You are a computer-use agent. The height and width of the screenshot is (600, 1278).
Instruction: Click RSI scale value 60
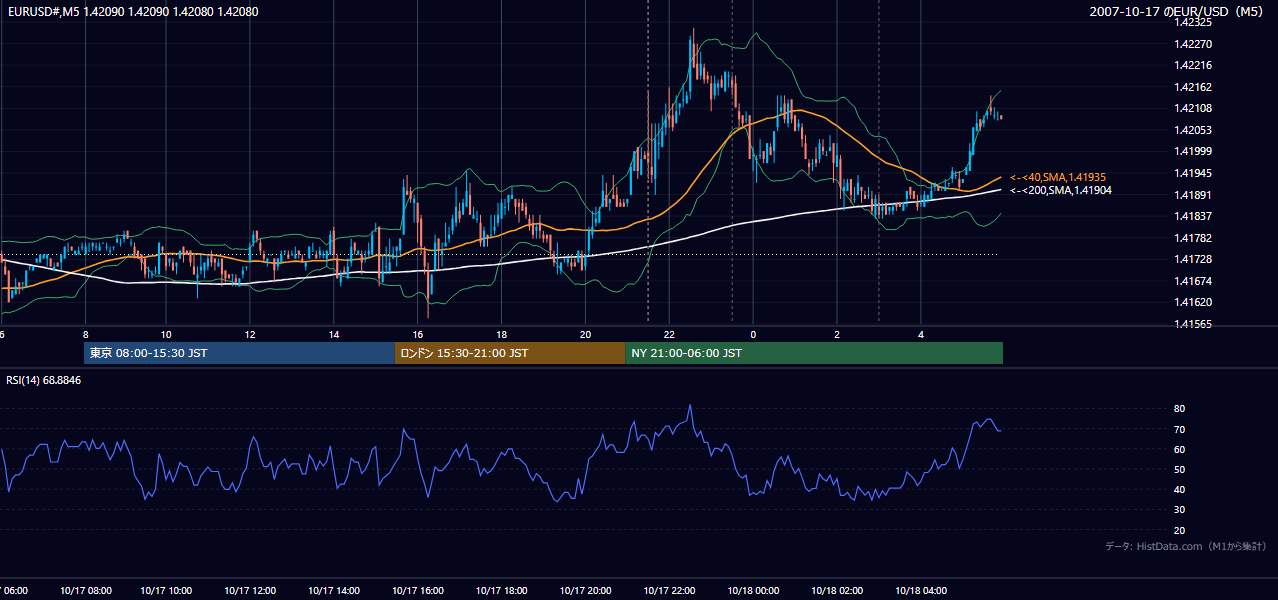point(1180,449)
